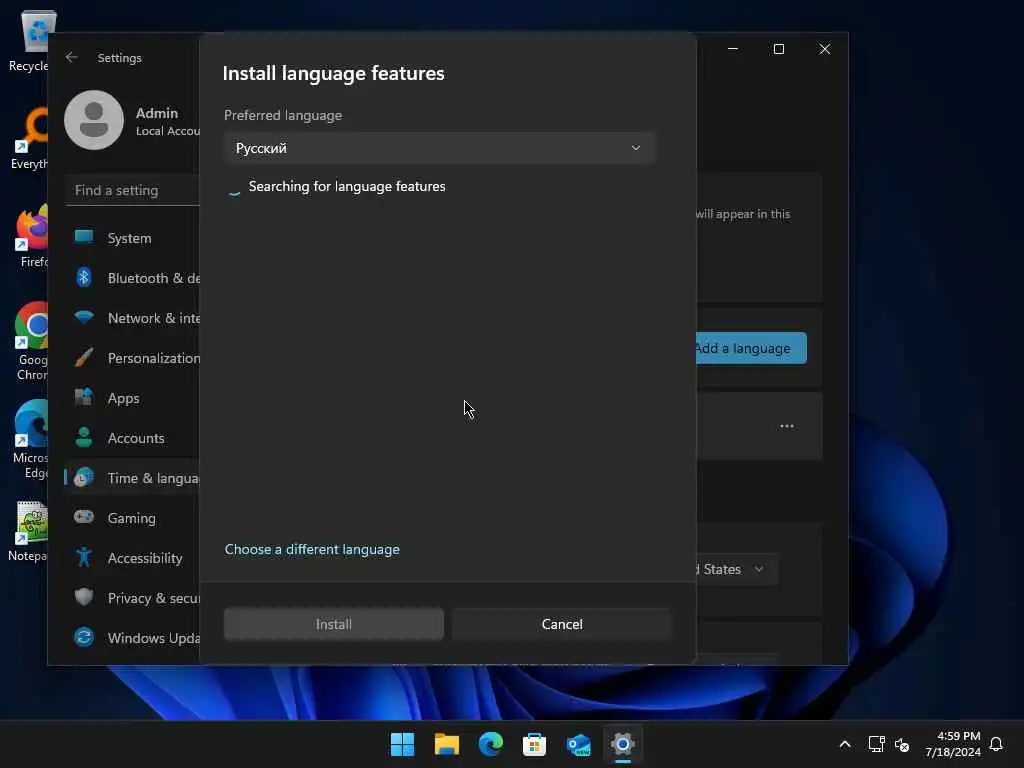Click the Accessibility figure icon
This screenshot has height=768, width=1024.
click(84, 557)
